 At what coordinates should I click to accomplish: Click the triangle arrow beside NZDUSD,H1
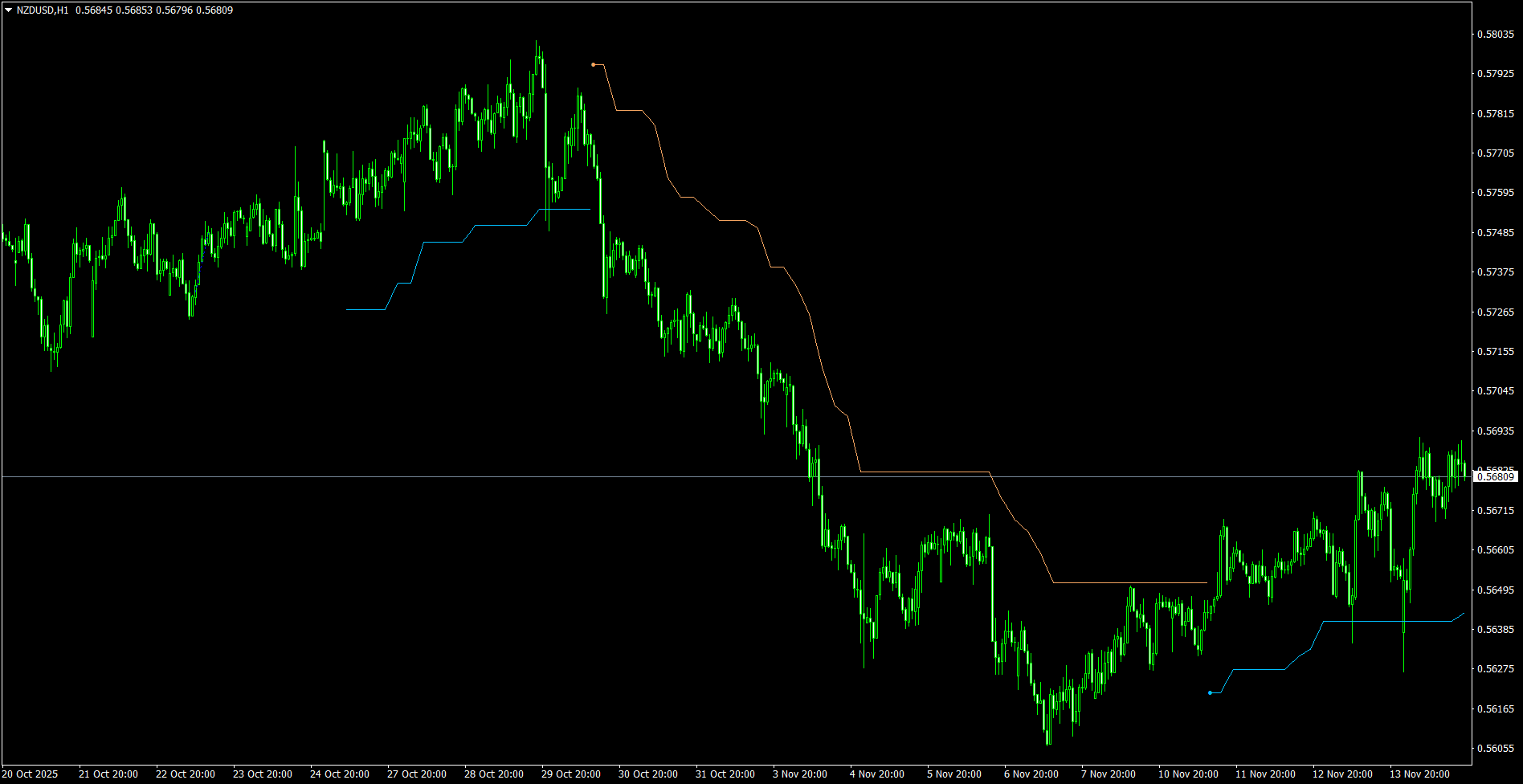(x=8, y=10)
